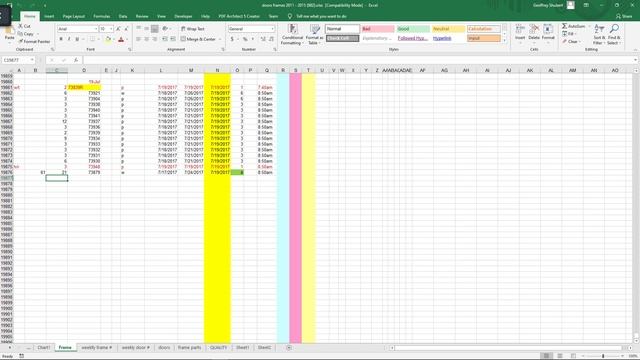Open Conditional Formatting menu

(x=292, y=34)
